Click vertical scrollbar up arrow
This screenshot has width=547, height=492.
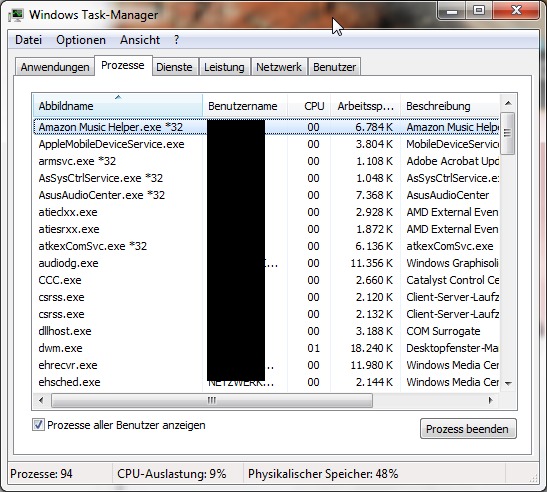(508, 103)
